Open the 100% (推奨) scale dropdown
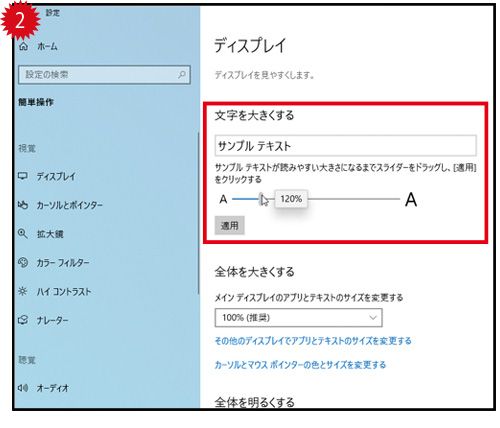Viewport: 500px width, 428px height. pyautogui.click(x=298, y=318)
